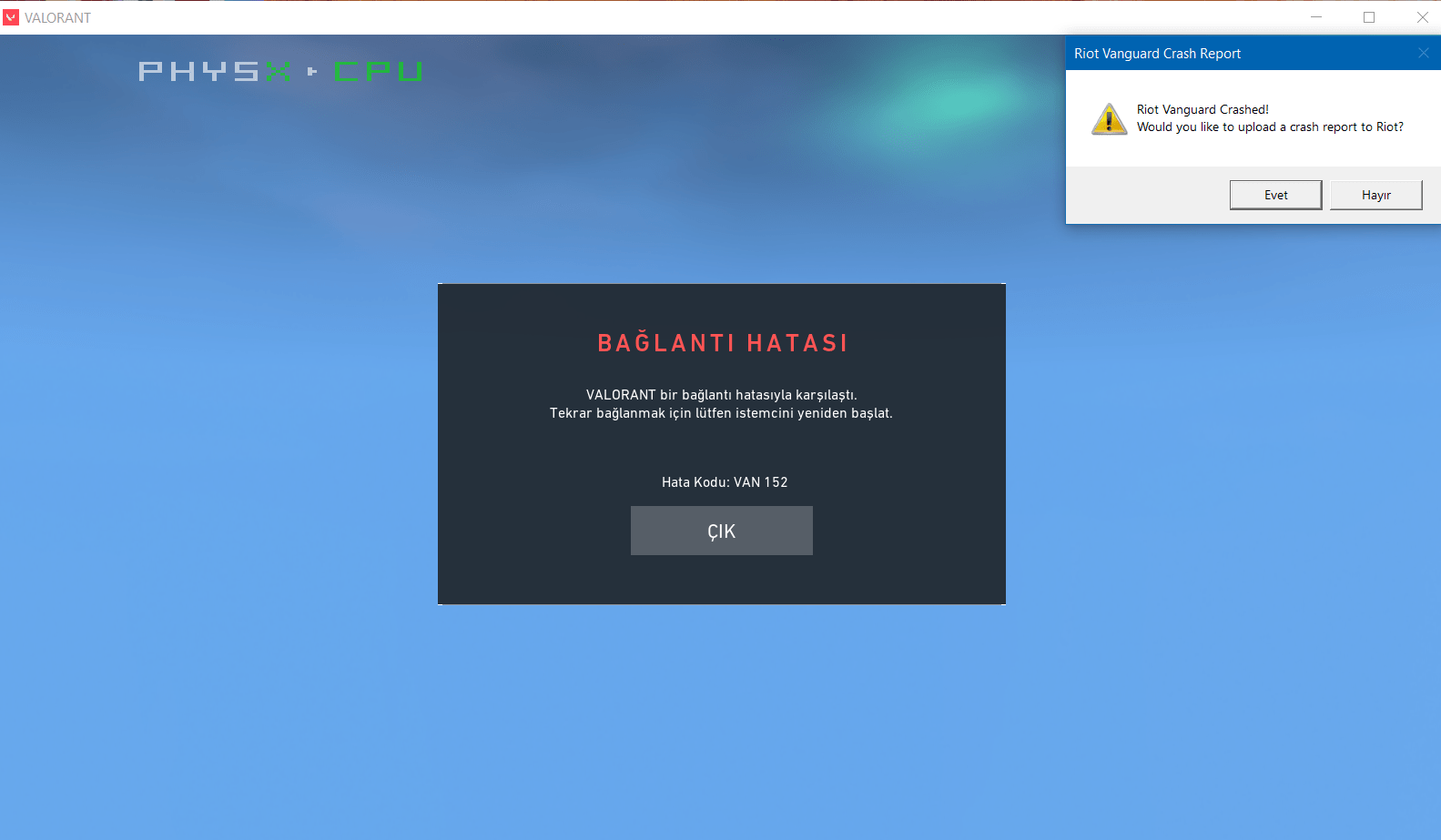Maximize the VALORANT window

[1369, 17]
